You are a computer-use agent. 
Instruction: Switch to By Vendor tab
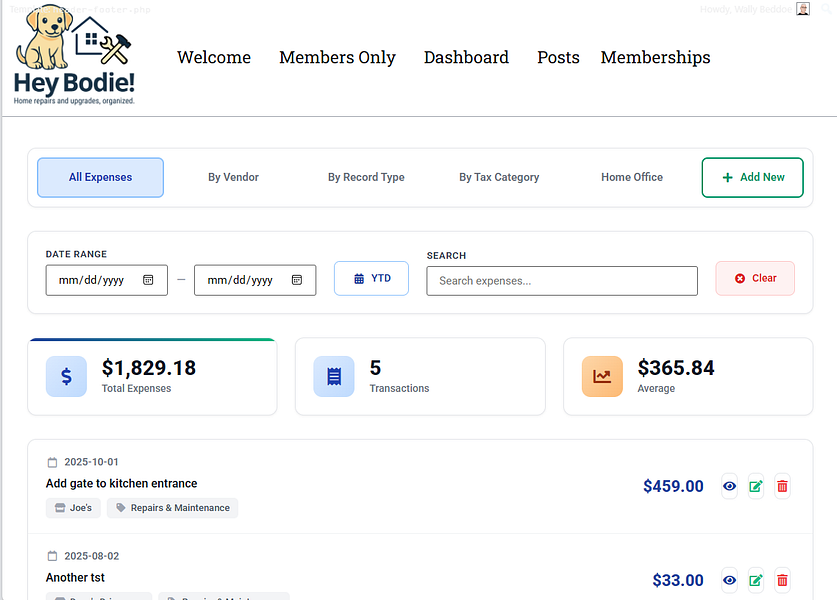[x=233, y=177]
